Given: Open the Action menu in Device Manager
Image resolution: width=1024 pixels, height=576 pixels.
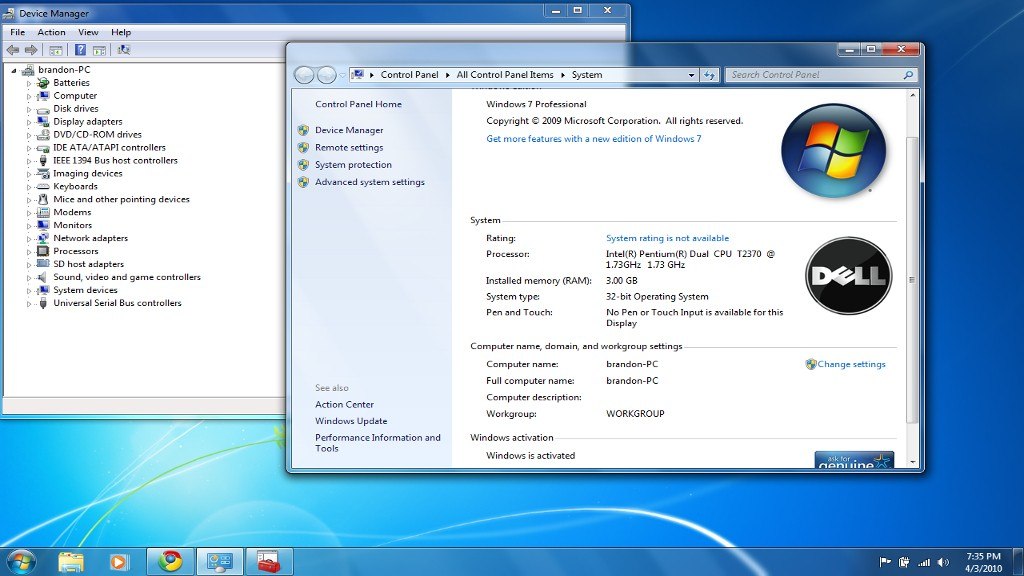Looking at the screenshot, I should [x=51, y=31].
